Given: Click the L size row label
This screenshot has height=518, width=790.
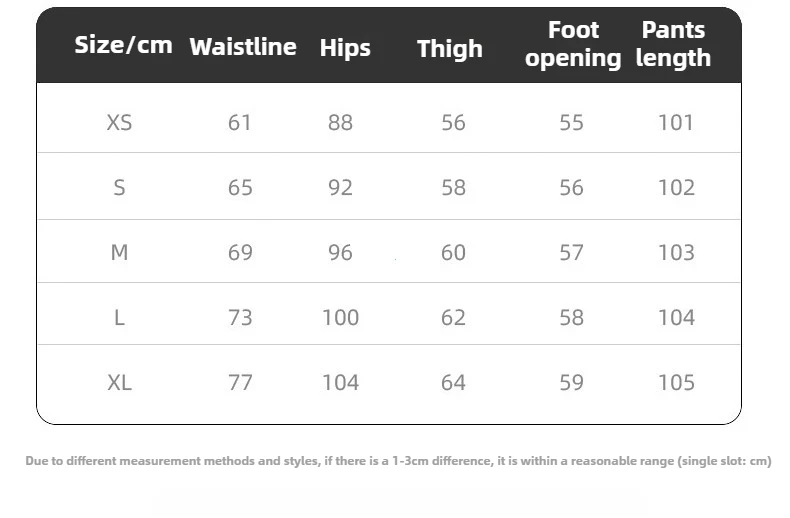Looking at the screenshot, I should pos(119,318).
